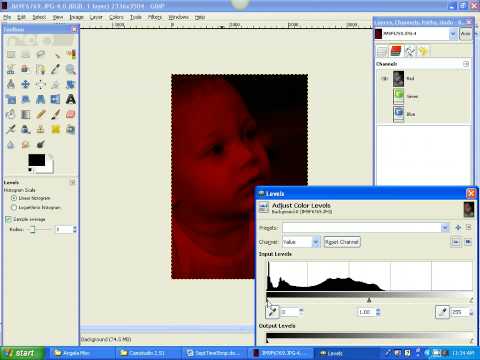The width and height of the screenshot is (480, 360).
Task: Select the Ink tool
Action: pyautogui.click(x=26, y=129)
